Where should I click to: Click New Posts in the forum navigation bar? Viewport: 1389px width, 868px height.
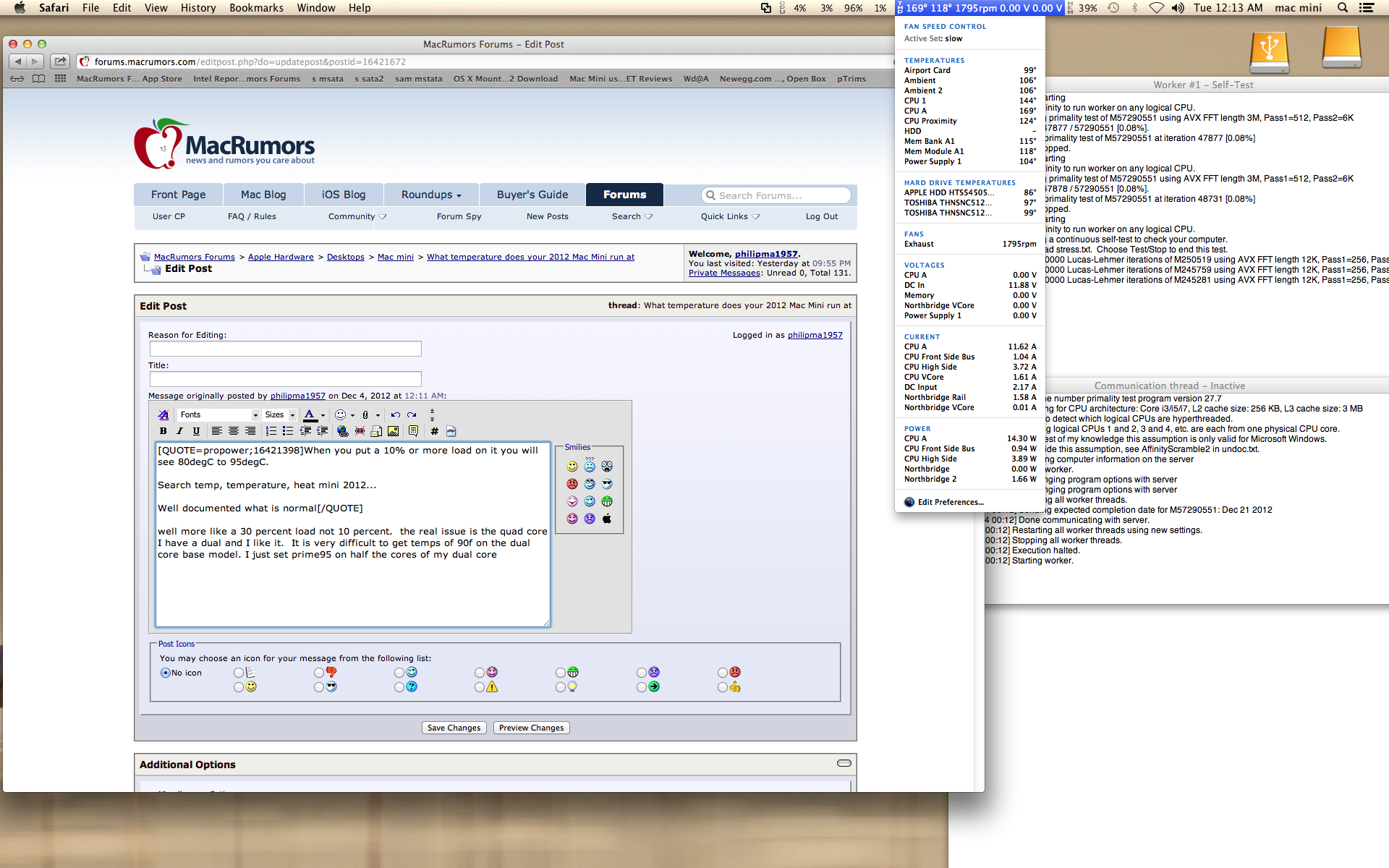[547, 216]
